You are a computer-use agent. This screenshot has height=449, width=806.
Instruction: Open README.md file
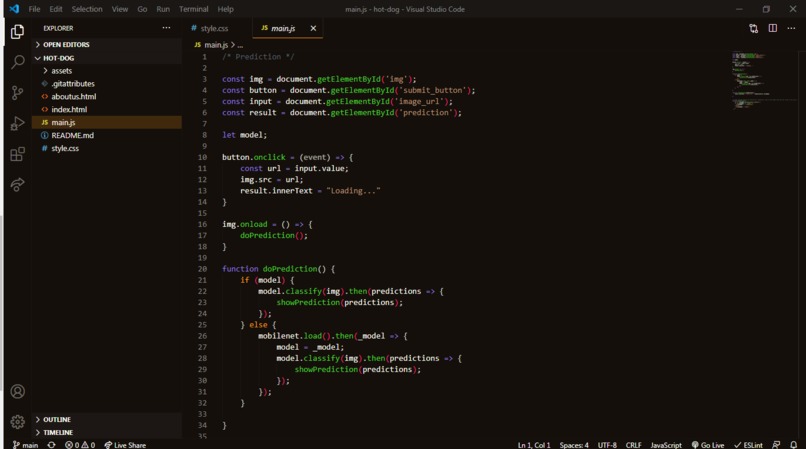coord(106,135)
